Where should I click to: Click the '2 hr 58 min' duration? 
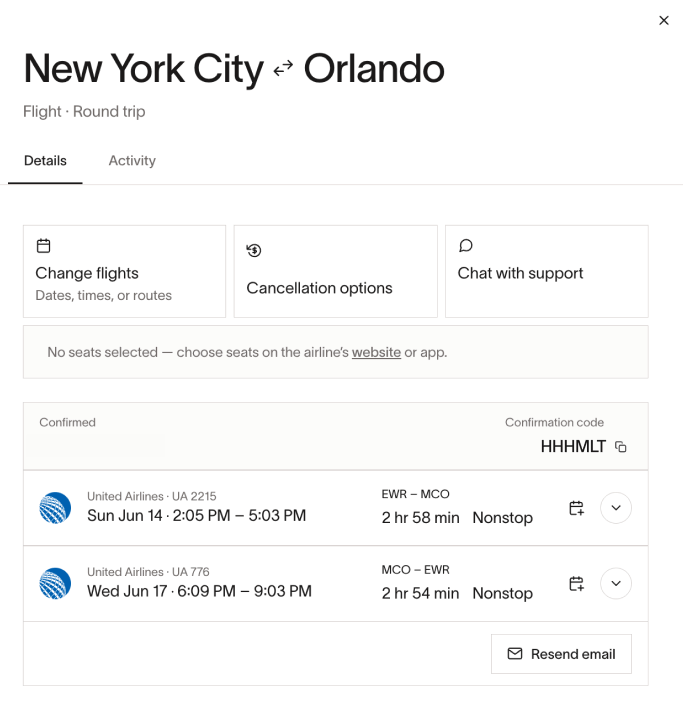(421, 517)
